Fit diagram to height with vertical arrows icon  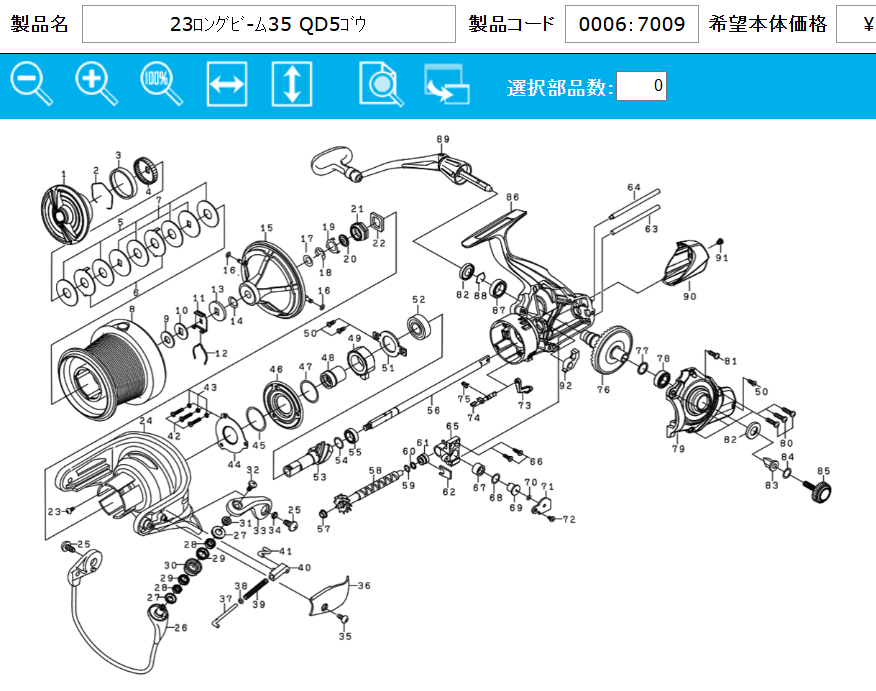(x=292, y=84)
